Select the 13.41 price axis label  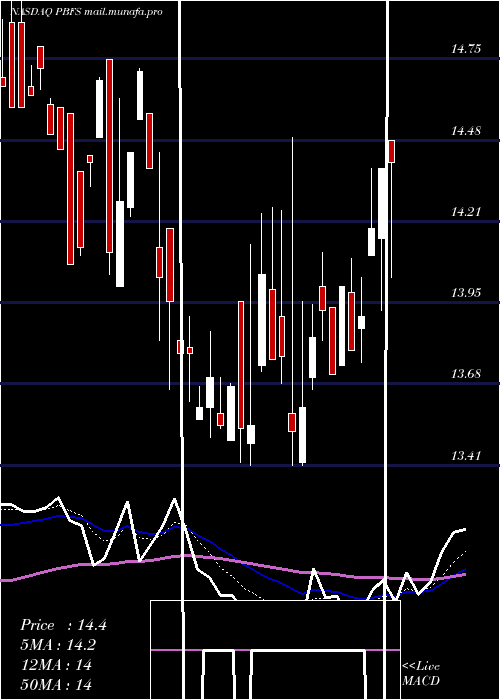coord(466,456)
